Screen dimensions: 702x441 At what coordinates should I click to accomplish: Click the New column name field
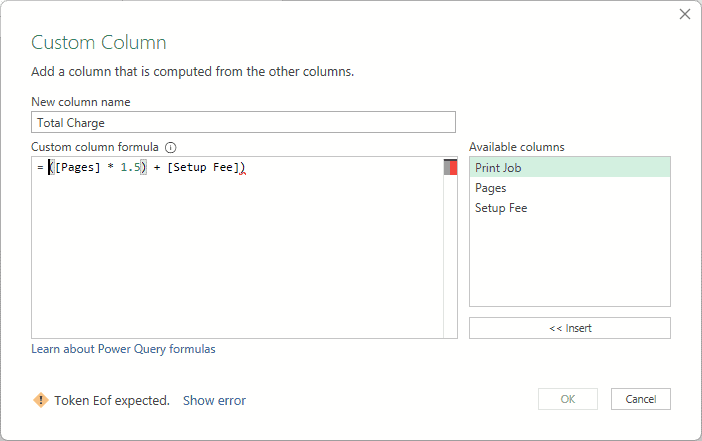tap(243, 122)
